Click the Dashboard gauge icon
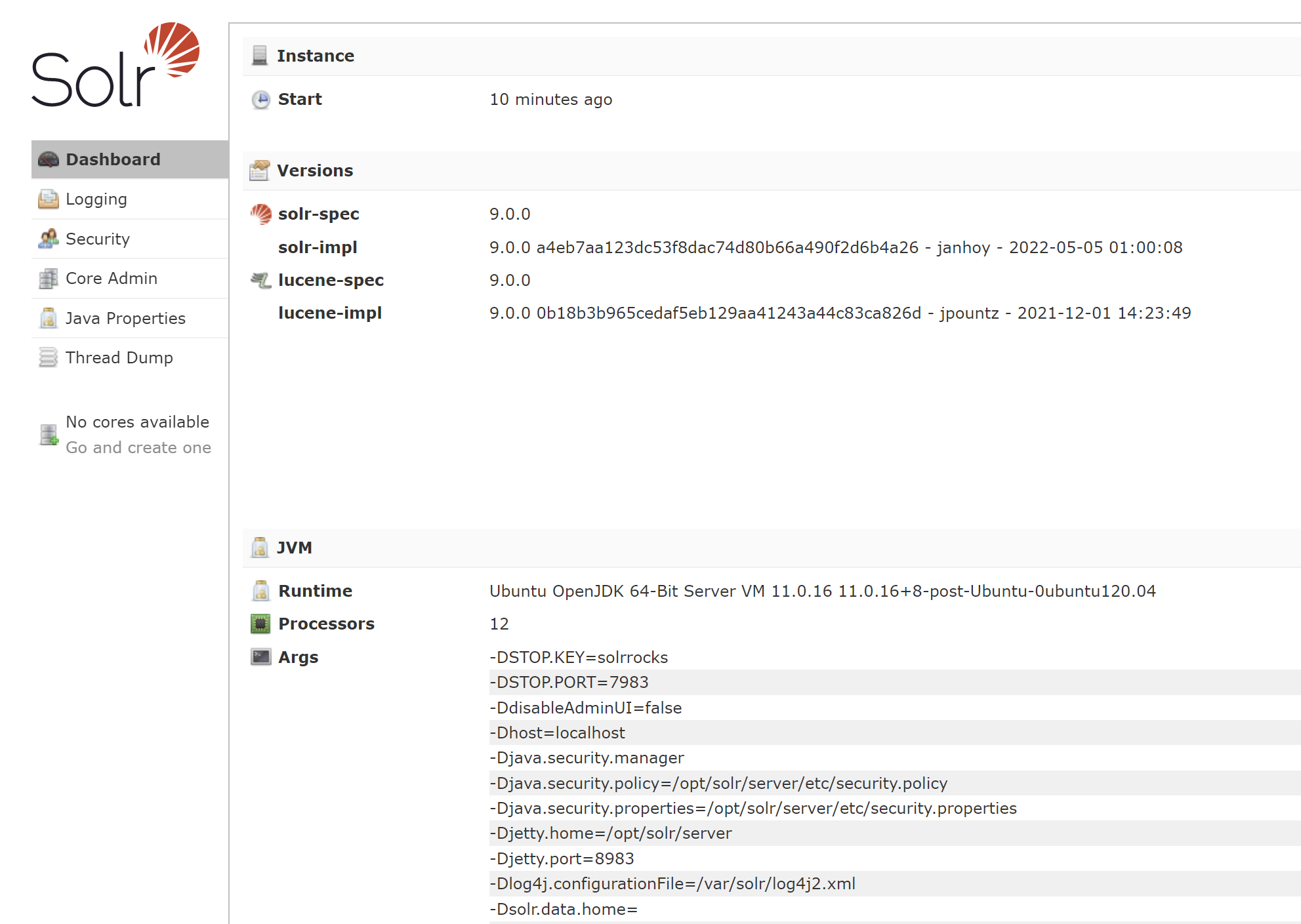 point(49,159)
